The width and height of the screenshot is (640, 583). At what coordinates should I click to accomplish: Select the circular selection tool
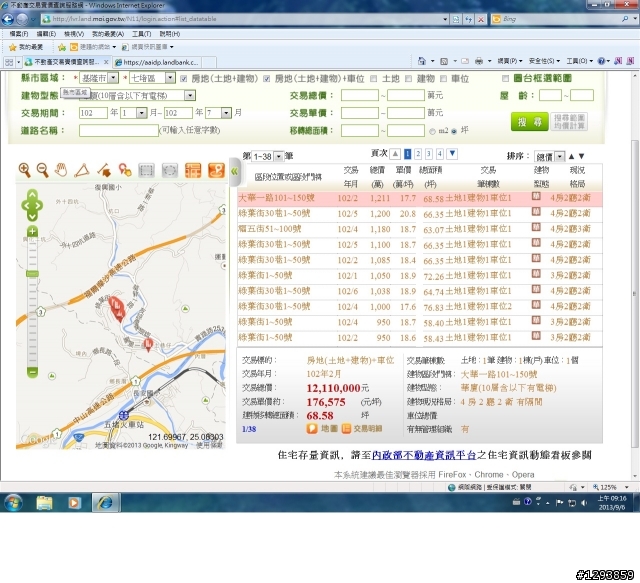pos(170,170)
